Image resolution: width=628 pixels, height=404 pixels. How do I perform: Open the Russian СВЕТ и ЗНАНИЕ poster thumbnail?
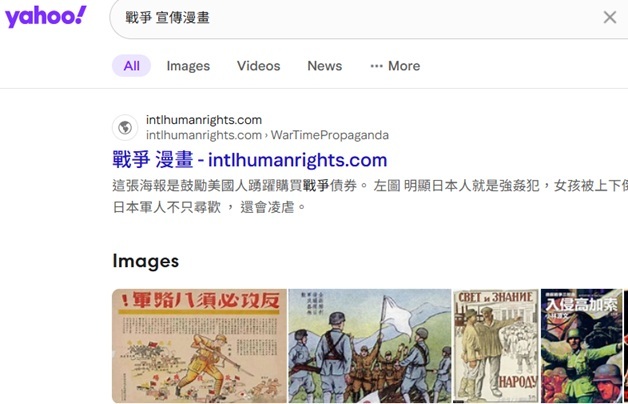[496, 346]
